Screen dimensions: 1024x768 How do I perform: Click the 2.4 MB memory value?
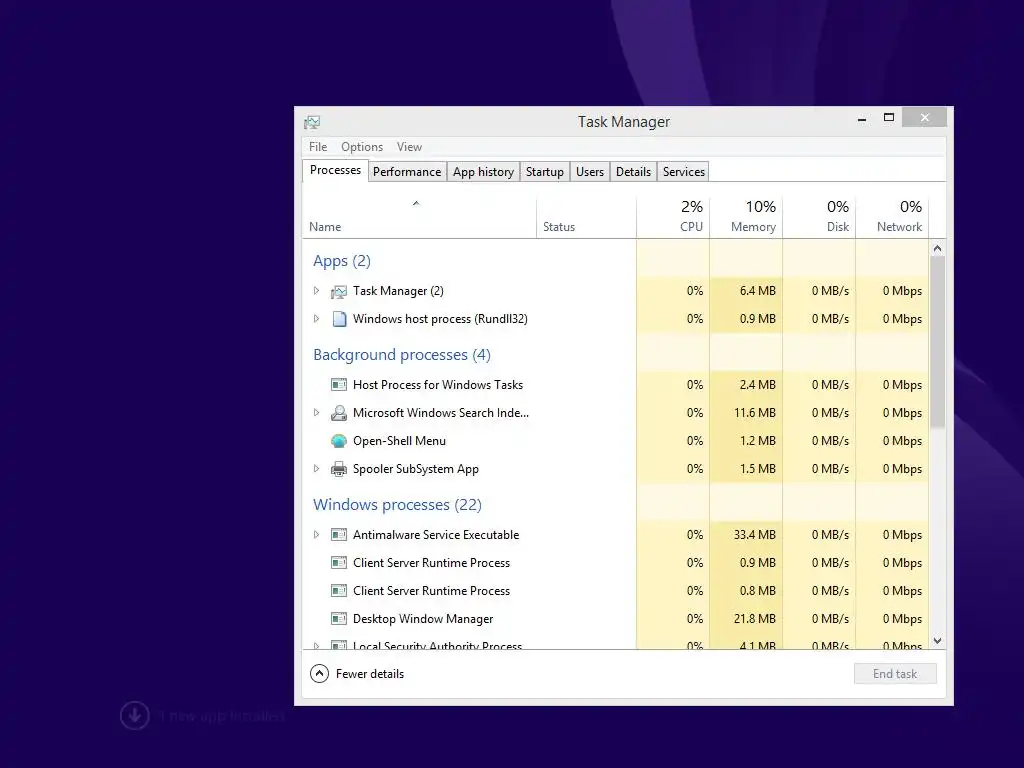(758, 385)
